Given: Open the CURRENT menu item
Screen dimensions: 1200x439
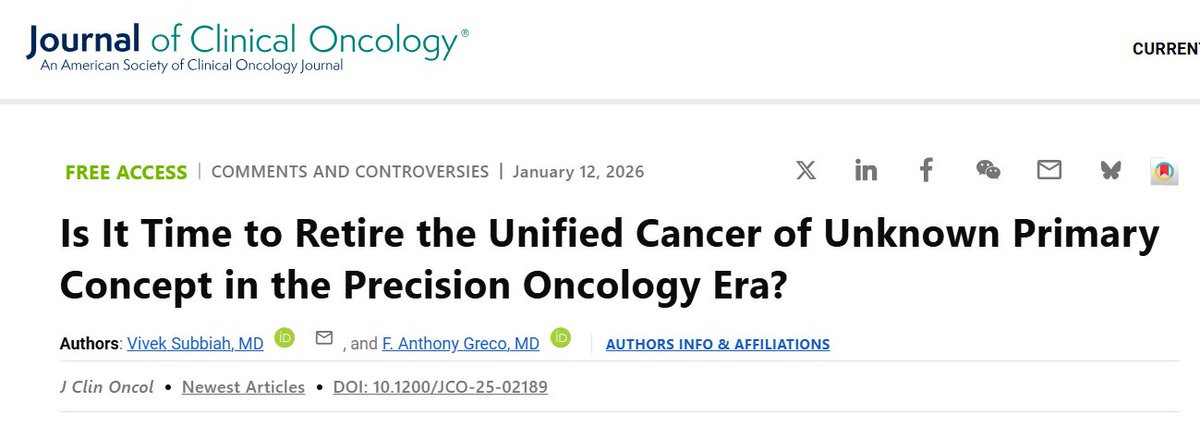Looking at the screenshot, I should [1165, 49].
